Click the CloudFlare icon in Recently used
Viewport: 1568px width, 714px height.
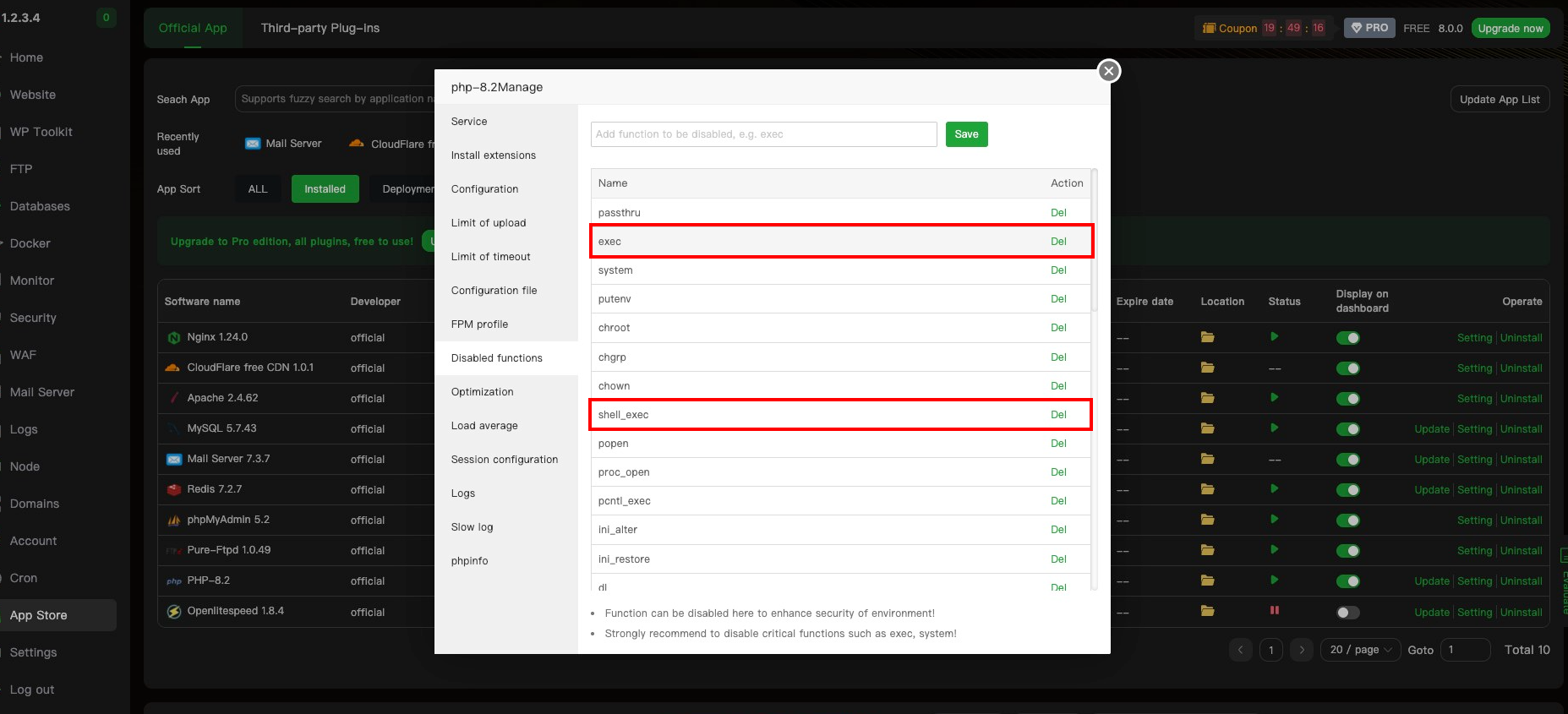357,144
